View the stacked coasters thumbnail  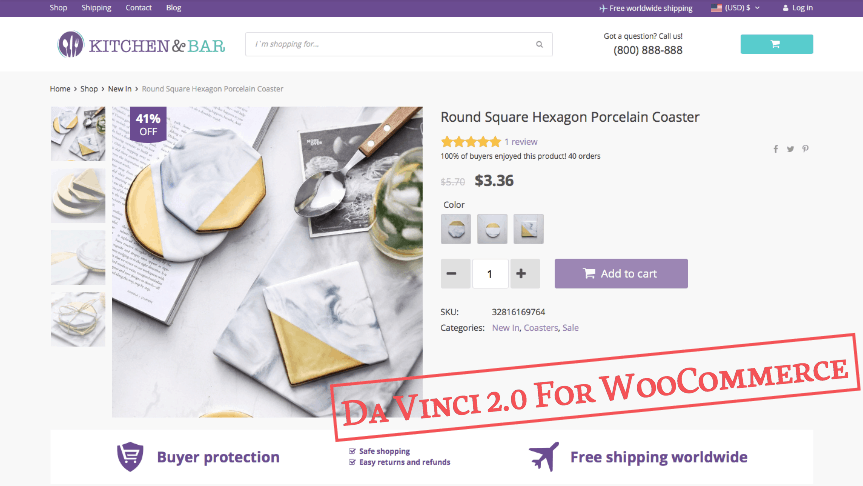78,196
